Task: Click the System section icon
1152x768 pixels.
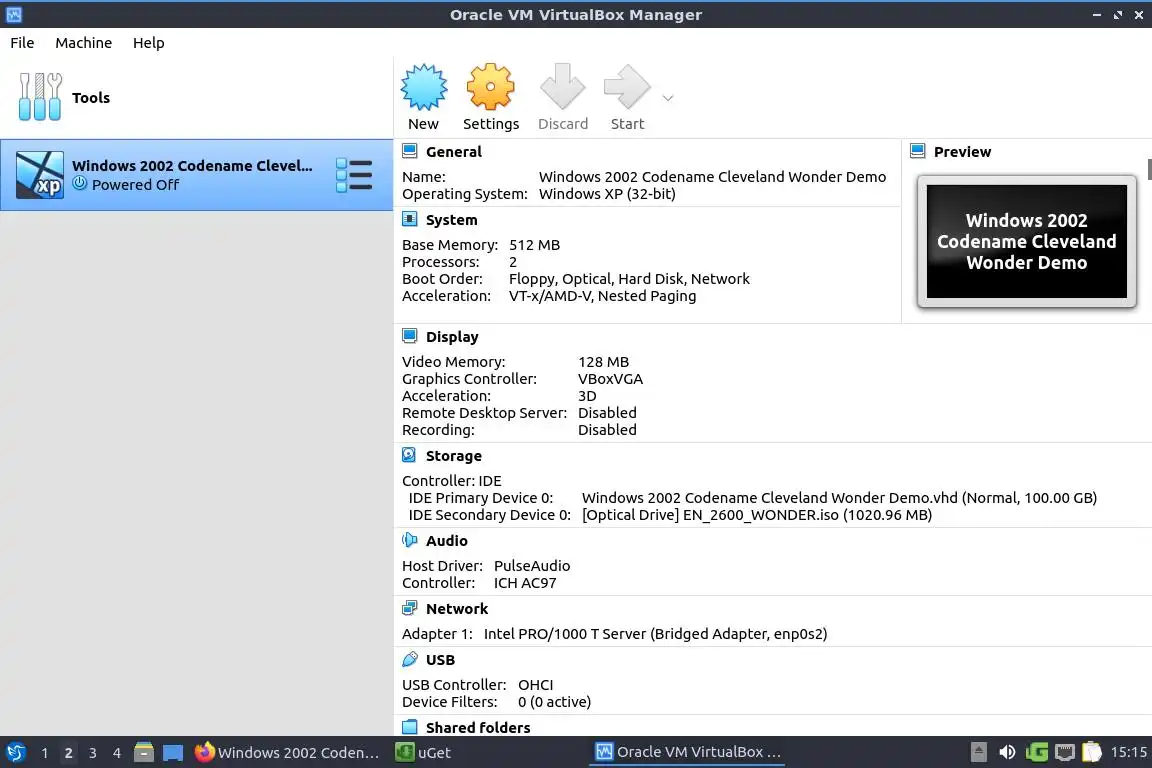Action: click(410, 220)
